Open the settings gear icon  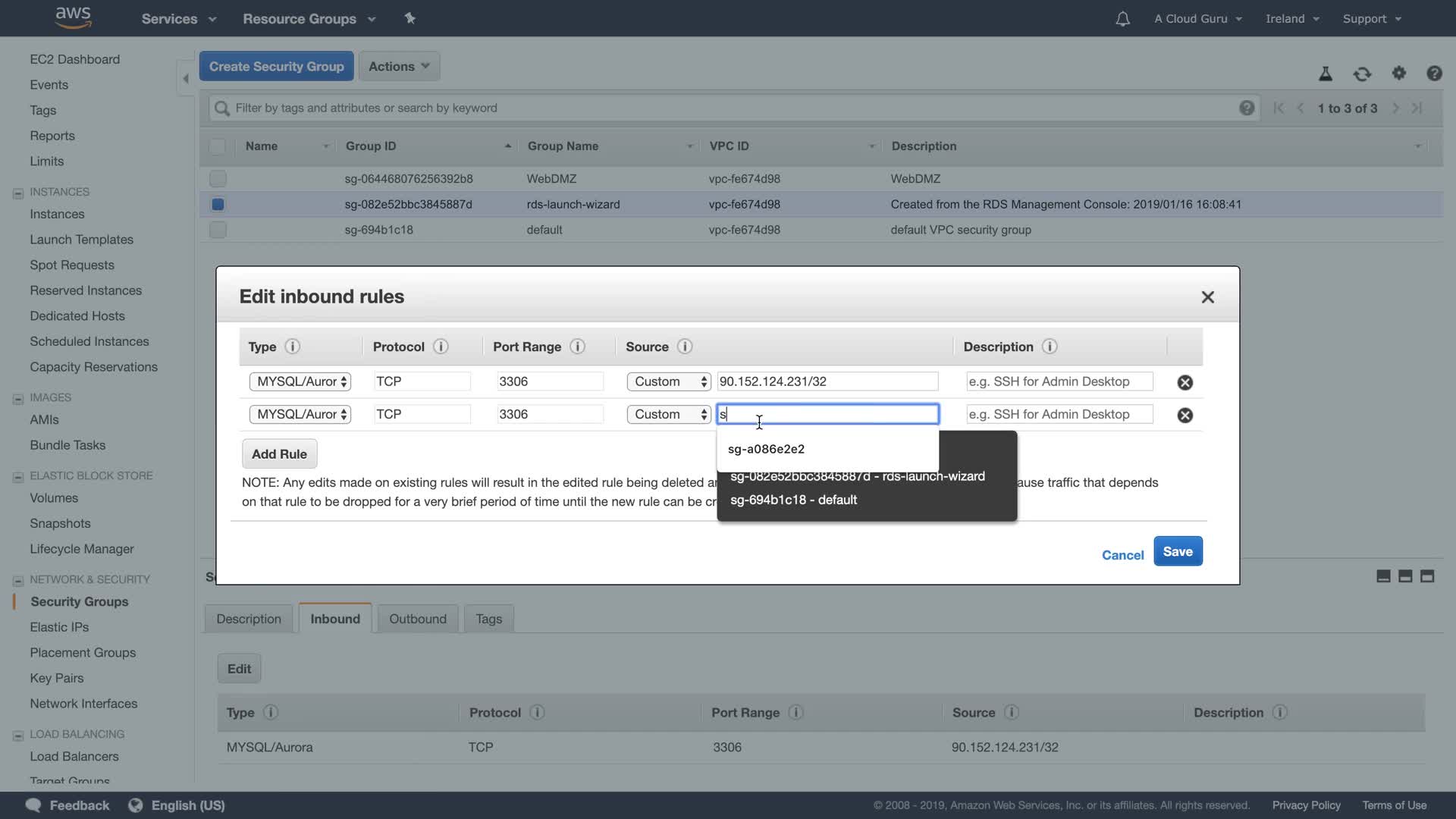click(1398, 74)
